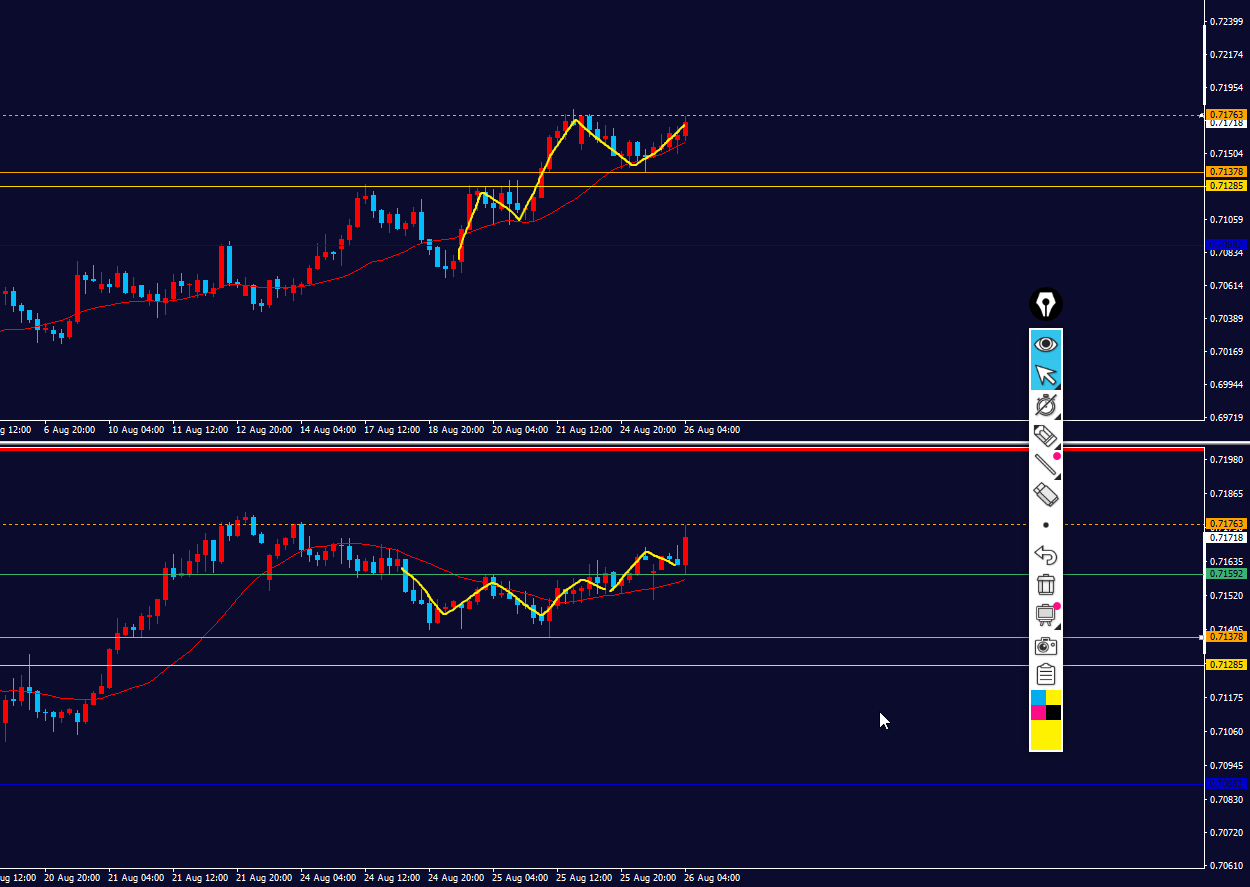Screen dimensions: 1250x887
Task: Click the Epic Pen nib logo button
Action: [x=1045, y=305]
